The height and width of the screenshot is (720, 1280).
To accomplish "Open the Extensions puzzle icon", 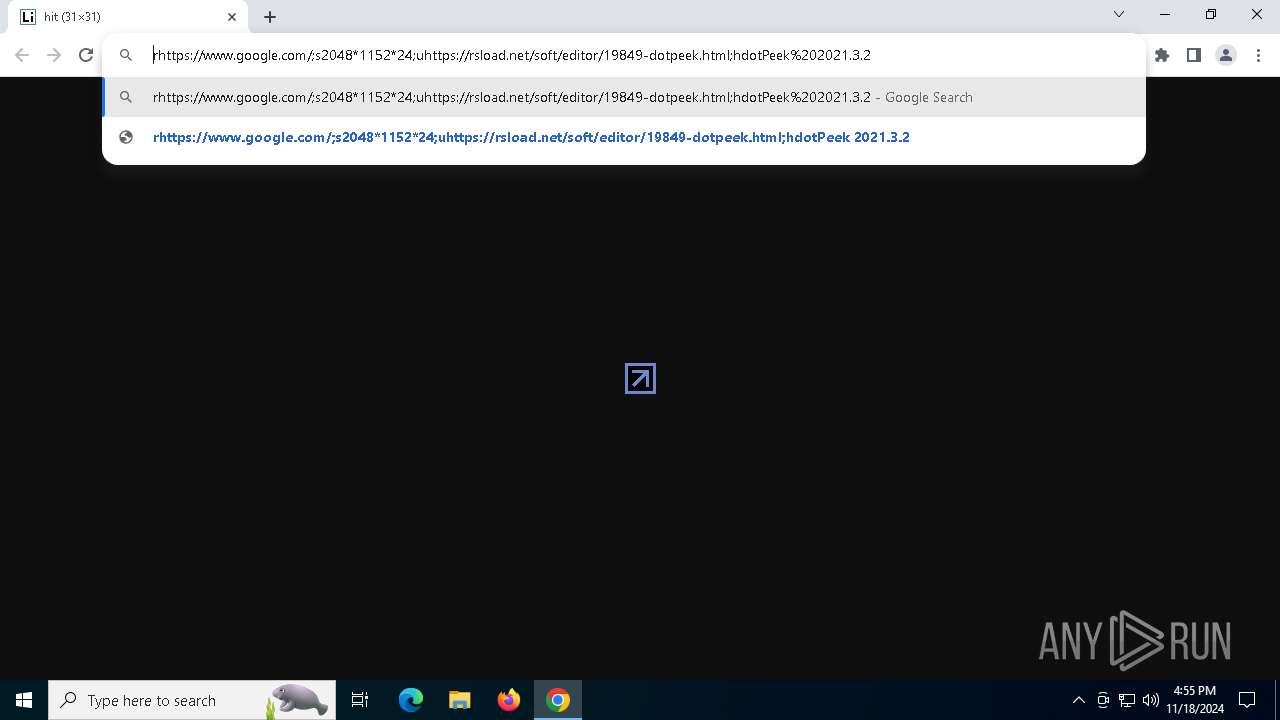I will coord(1162,55).
